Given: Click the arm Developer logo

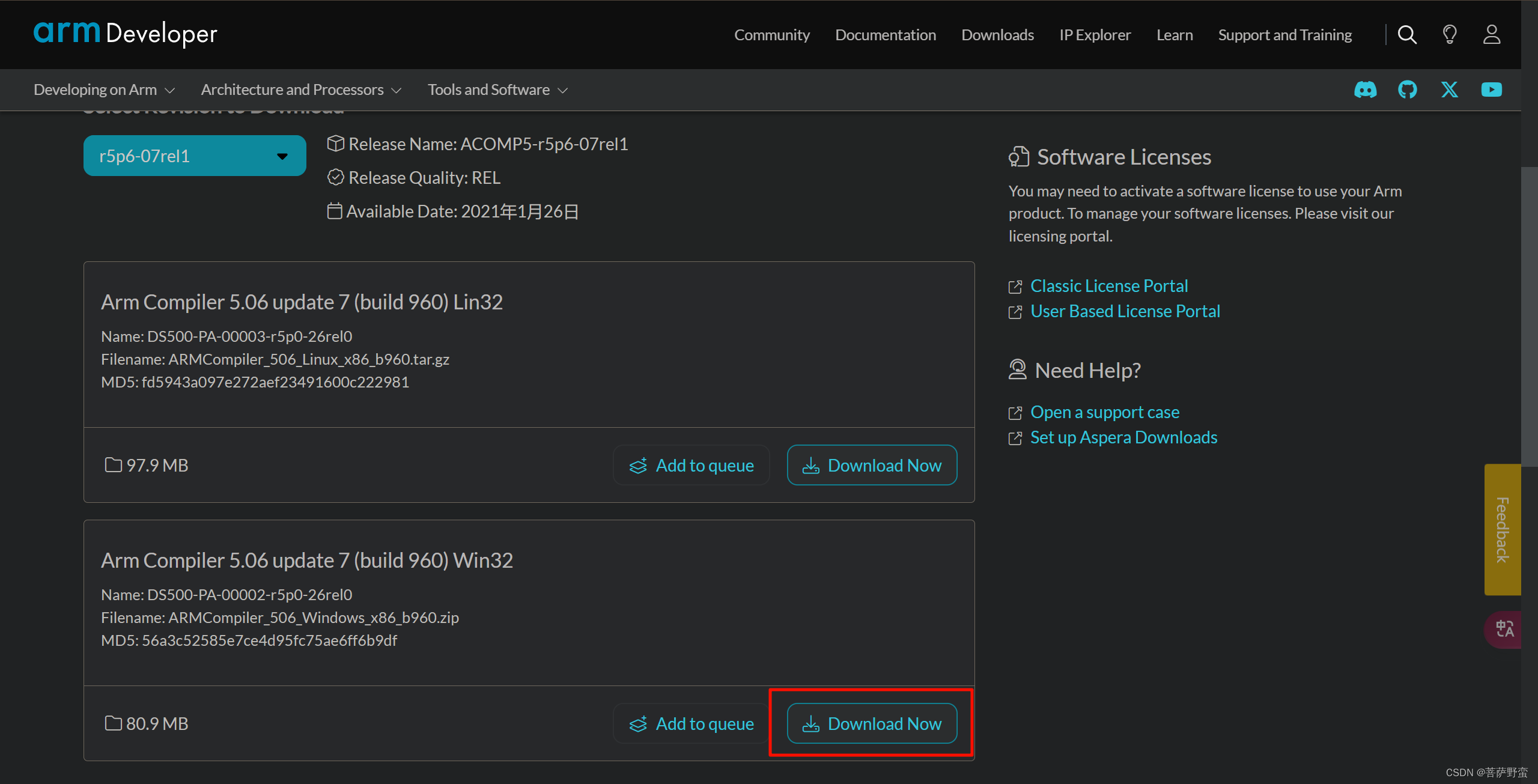Looking at the screenshot, I should pyautogui.click(x=125, y=33).
